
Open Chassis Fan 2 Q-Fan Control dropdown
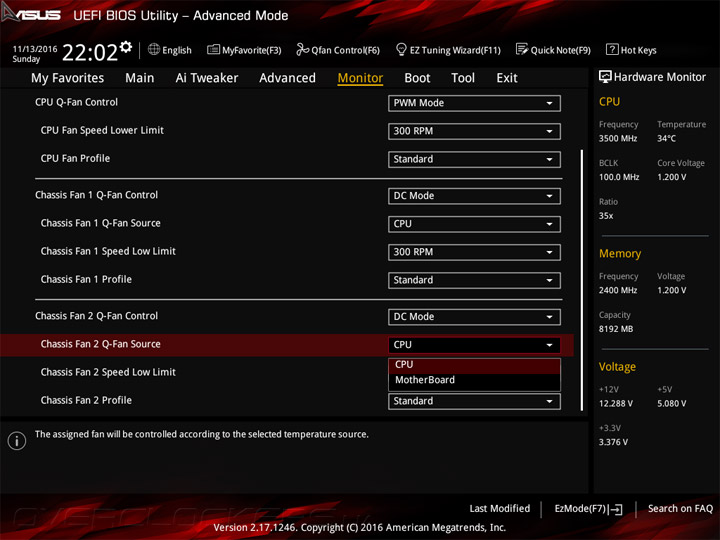coord(474,317)
